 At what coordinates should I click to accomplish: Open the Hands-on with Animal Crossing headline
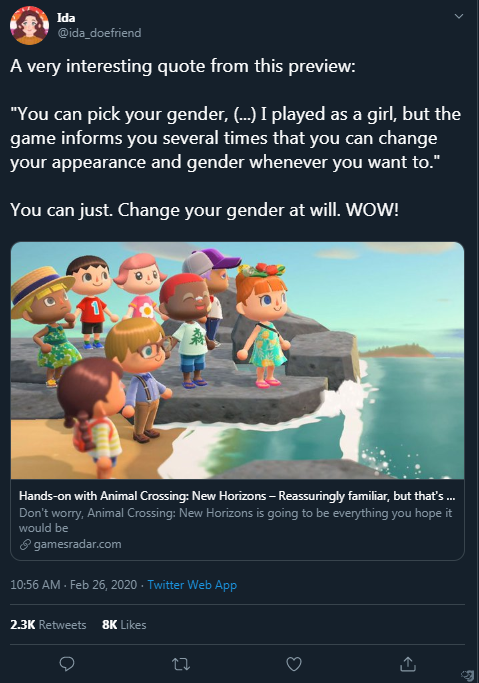237,496
